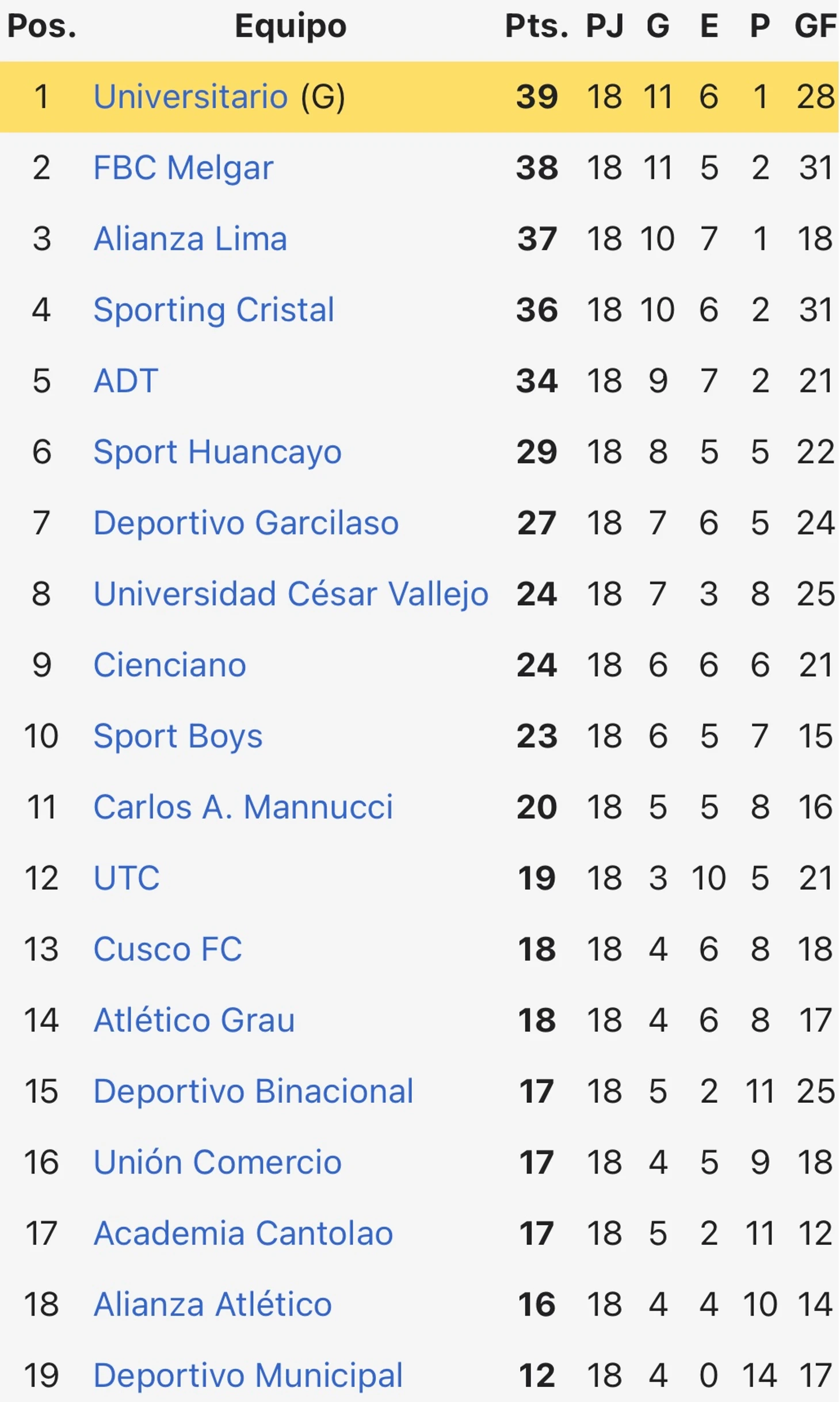Click the Alianza Lima link
Viewport: 840px width, 1402px height.
[190, 238]
